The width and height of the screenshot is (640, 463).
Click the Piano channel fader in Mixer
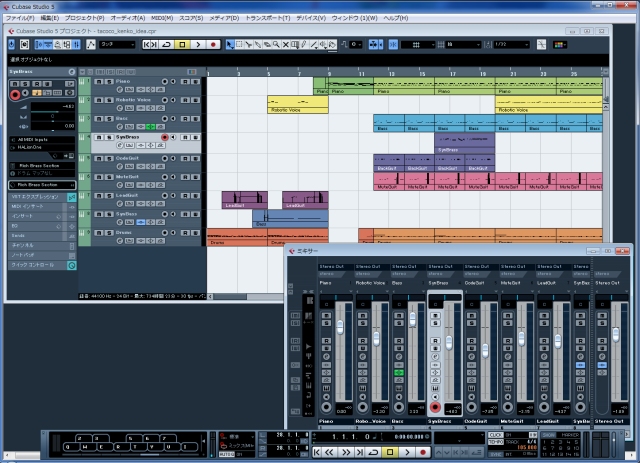[x=340, y=326]
